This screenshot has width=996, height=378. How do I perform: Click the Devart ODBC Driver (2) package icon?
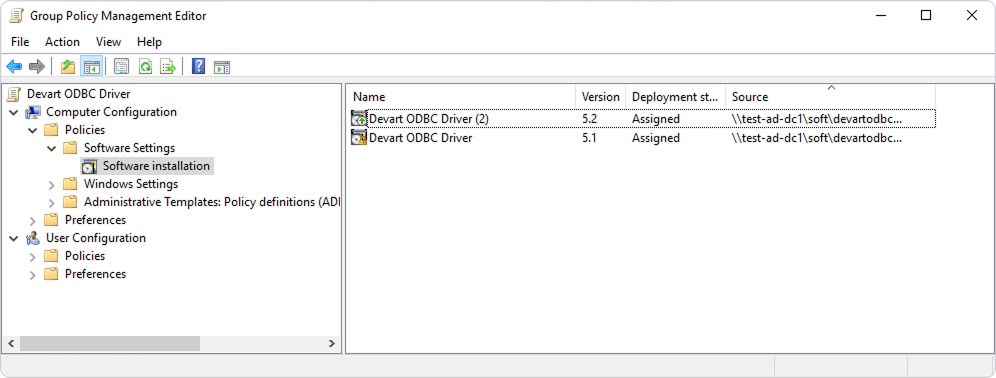[359, 119]
